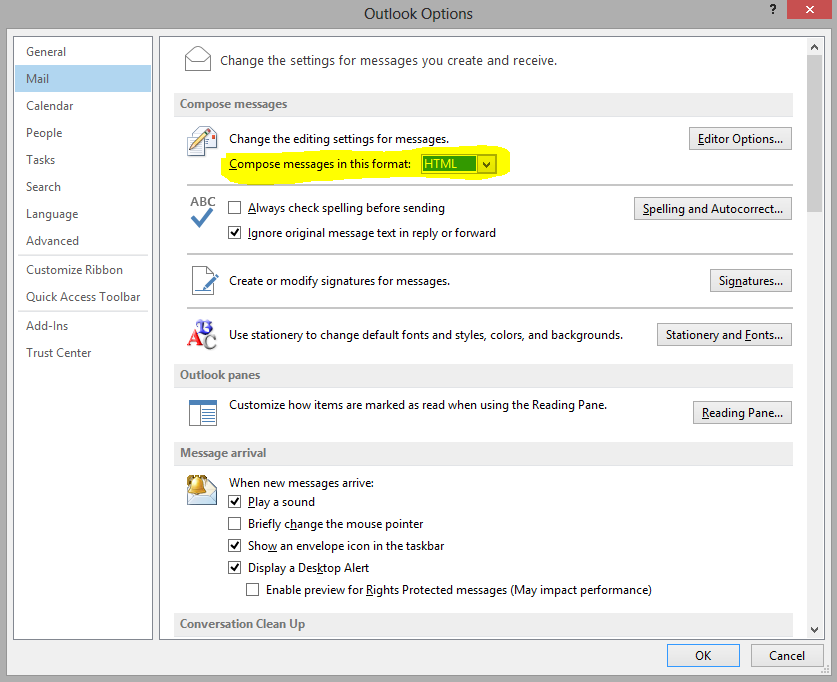Click the stationery ABC fonts icon
837x682 pixels.
(202, 335)
